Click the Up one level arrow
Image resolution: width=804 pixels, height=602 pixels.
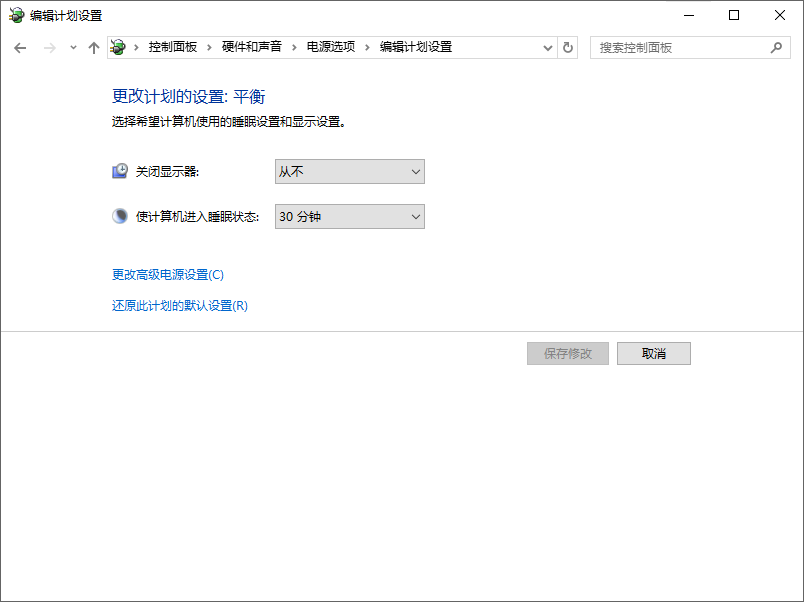pyautogui.click(x=94, y=47)
